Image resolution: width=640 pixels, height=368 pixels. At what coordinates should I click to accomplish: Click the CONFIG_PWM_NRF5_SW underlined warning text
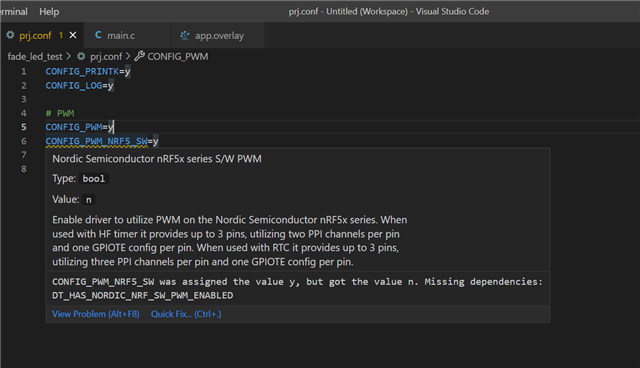tap(96, 141)
